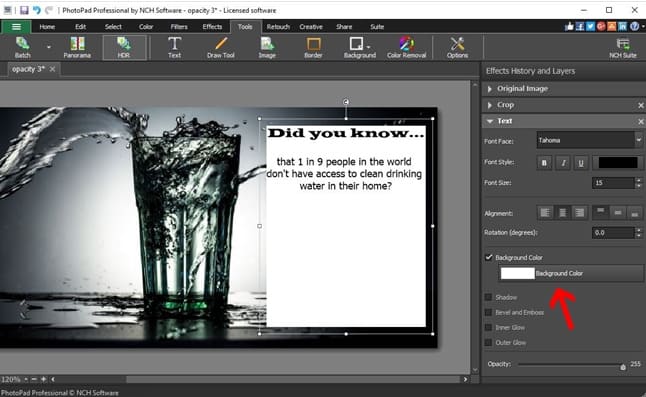Add a Border with Border tool
This screenshot has width=646, height=397.
point(313,47)
